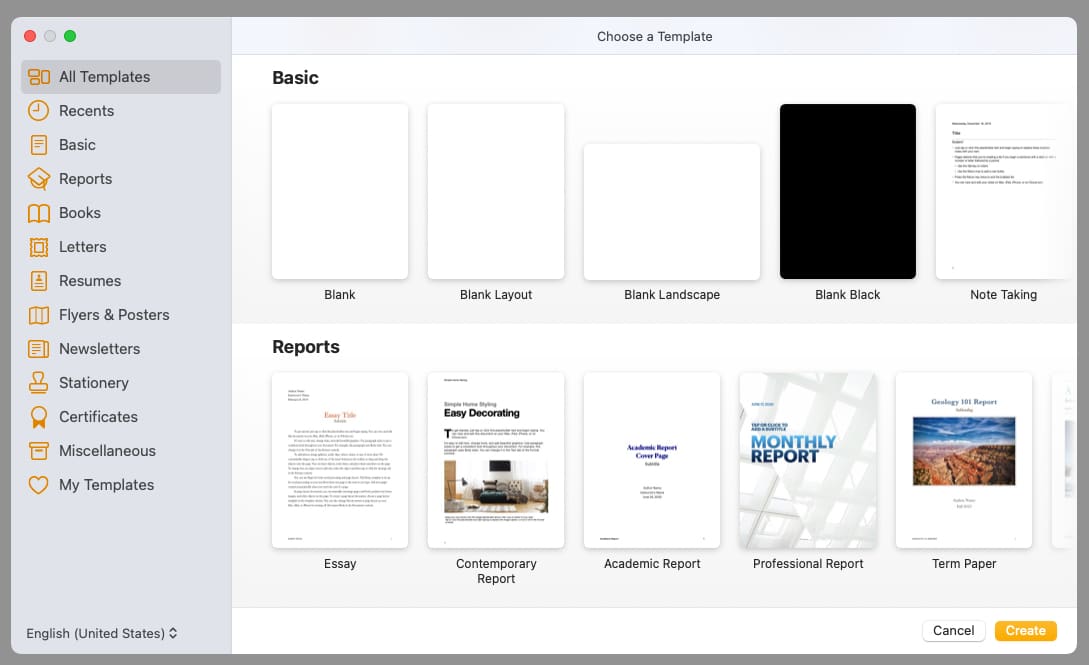The width and height of the screenshot is (1089, 665).
Task: Open My Templates heart icon
Action: pos(38,485)
